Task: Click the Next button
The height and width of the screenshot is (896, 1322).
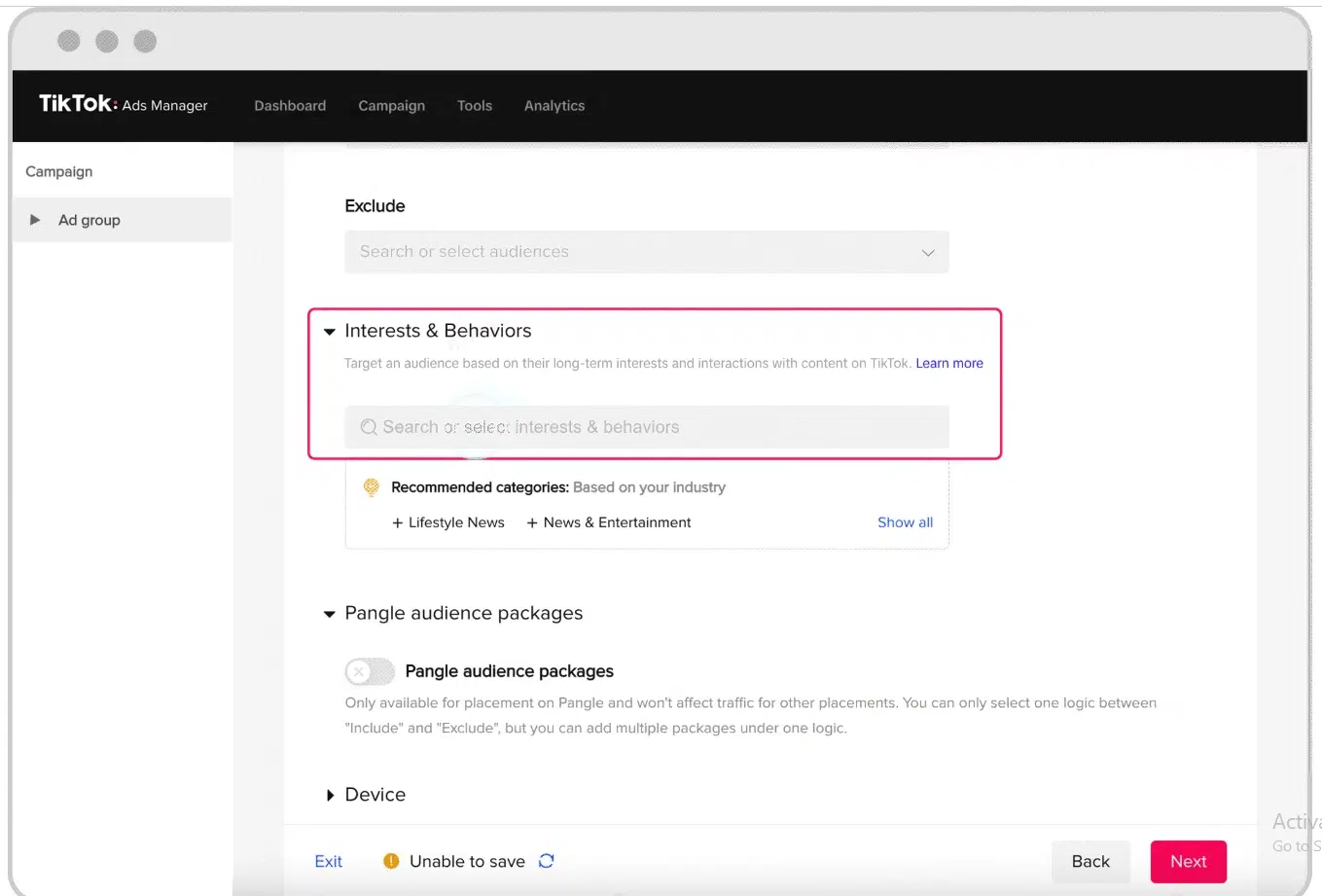Action: [x=1189, y=862]
